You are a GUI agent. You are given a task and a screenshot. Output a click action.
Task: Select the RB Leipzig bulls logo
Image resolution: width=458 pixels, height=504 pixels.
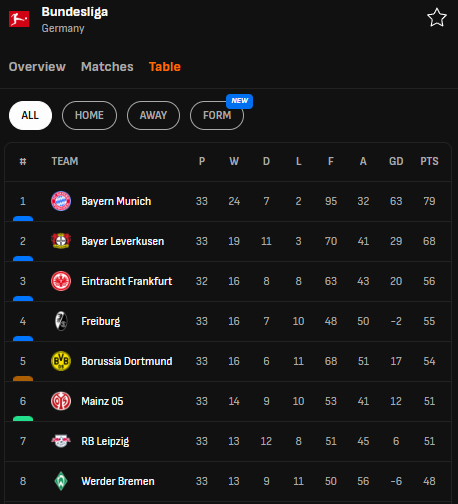[x=61, y=441]
